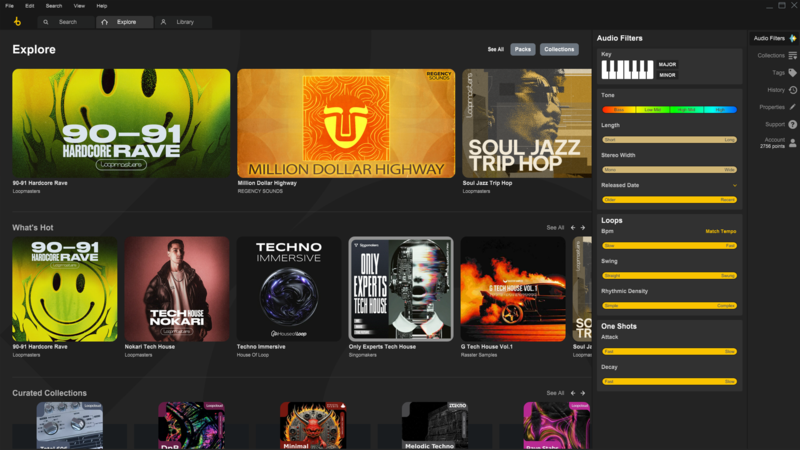Open Techno Immersive pack cover
The height and width of the screenshot is (450, 800).
(289, 289)
